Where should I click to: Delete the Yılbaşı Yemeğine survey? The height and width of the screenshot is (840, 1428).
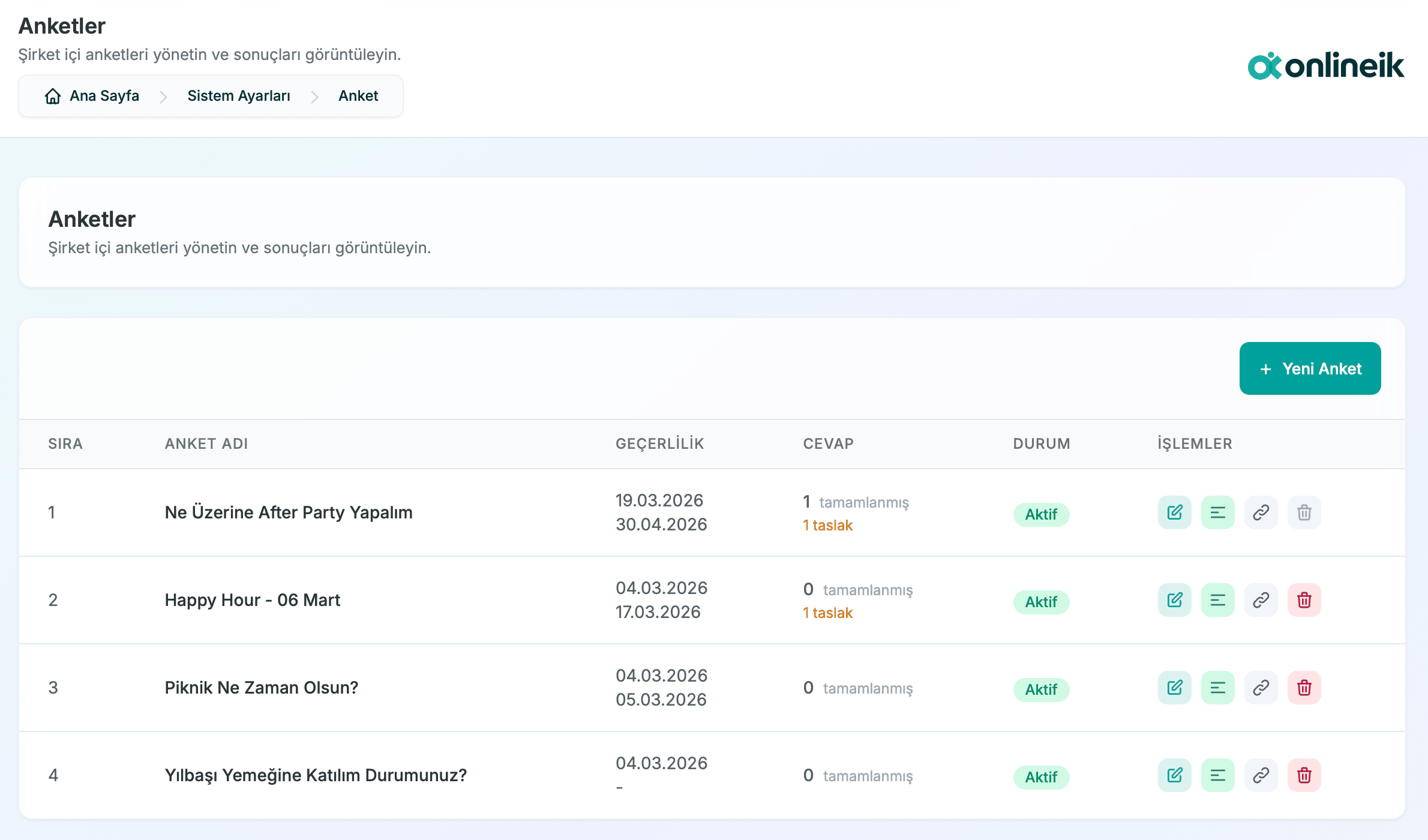coord(1304,775)
